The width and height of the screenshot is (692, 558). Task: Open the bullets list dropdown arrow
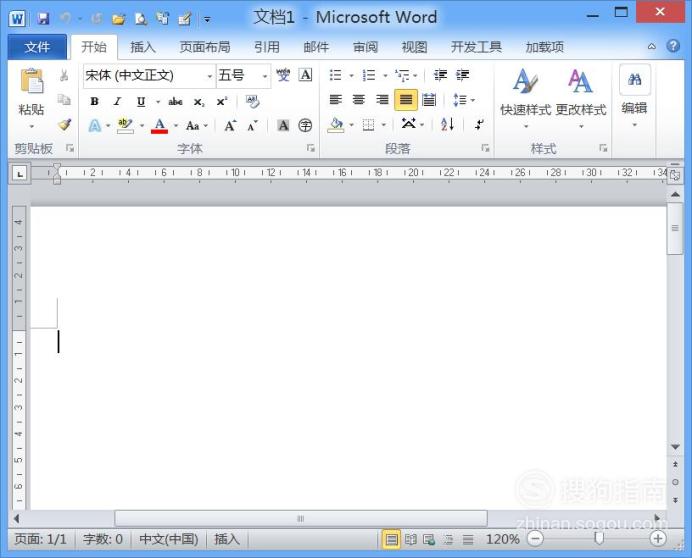pyautogui.click(x=351, y=75)
